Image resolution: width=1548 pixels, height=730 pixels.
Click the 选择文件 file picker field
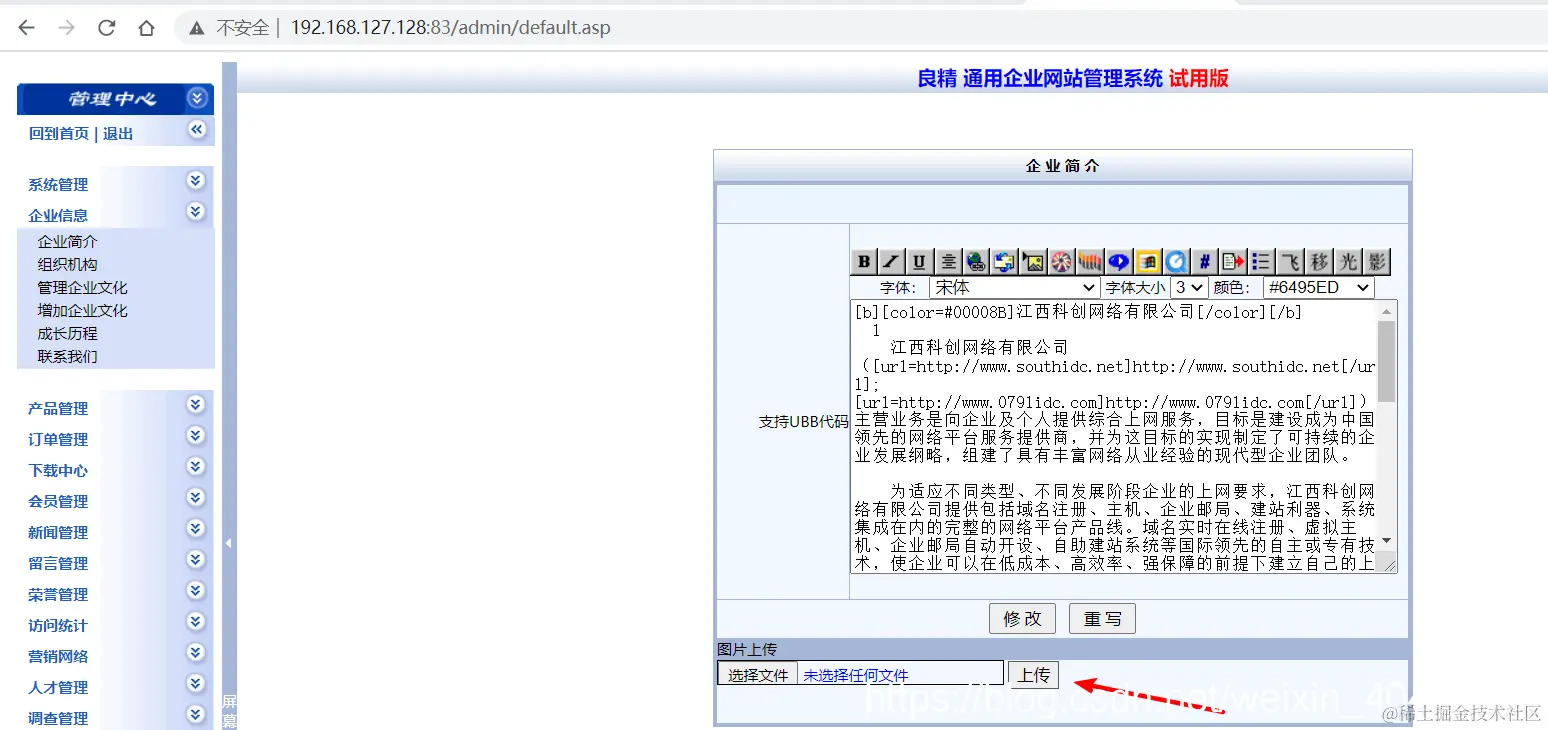[x=757, y=673]
